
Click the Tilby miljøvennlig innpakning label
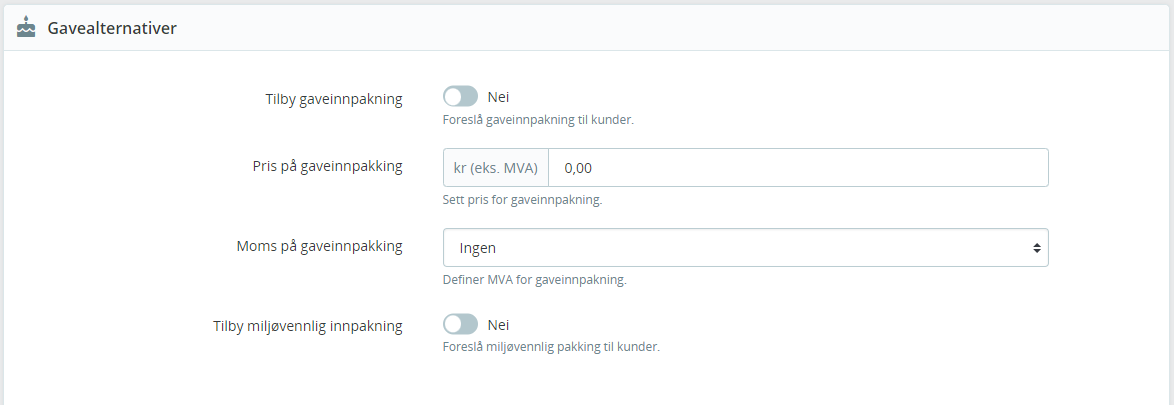coord(308,326)
